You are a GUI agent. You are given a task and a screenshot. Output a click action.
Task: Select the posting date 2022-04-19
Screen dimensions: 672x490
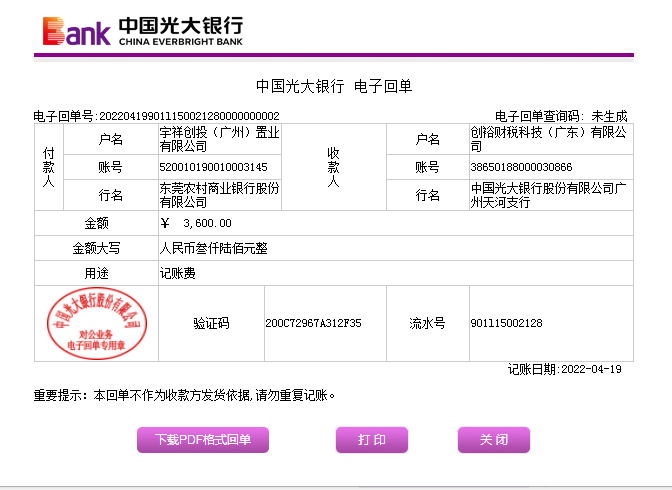591,369
